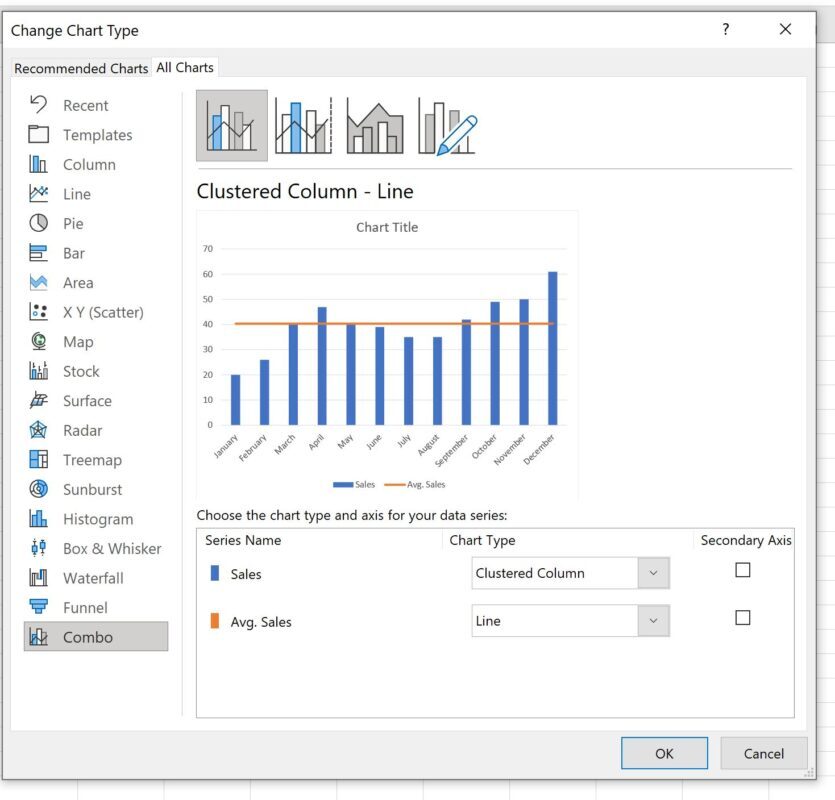Click the Clustered Column - Line heading
Viewport: 835px width, 800px height.
click(x=305, y=191)
